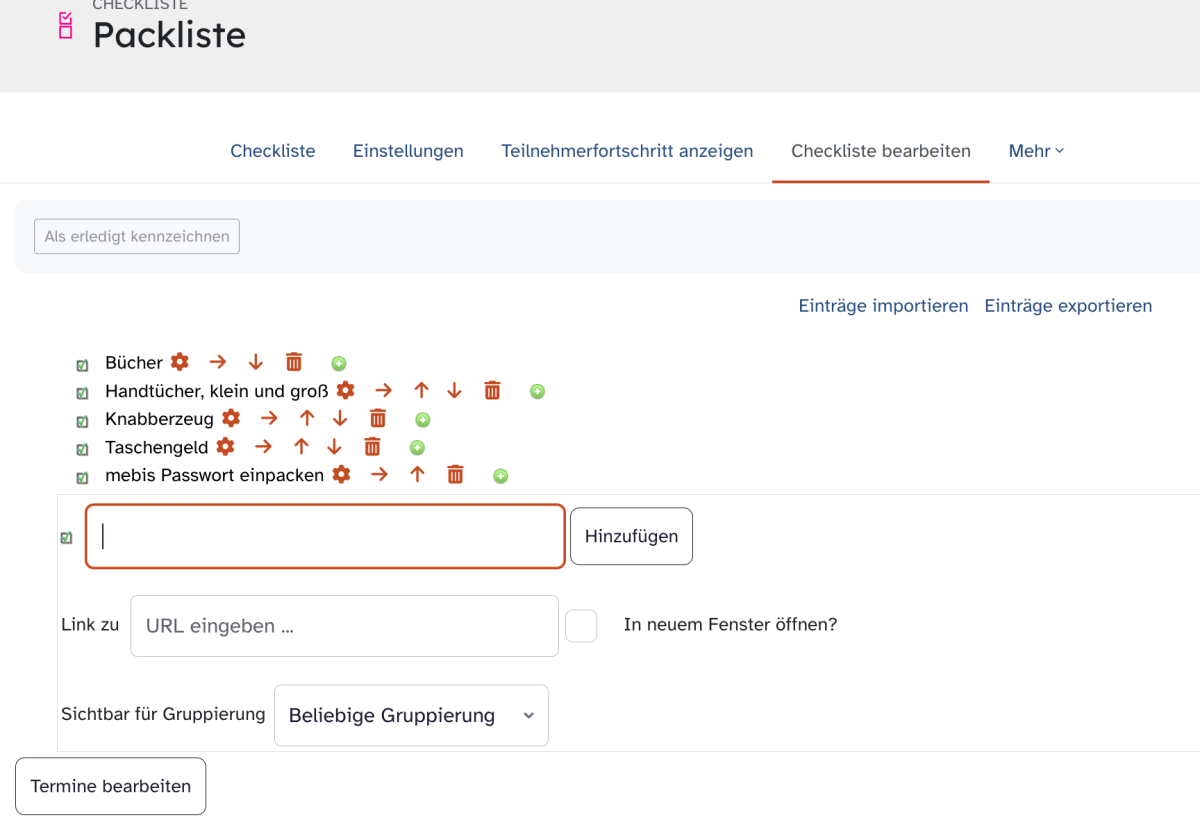
Task: Toggle required checkbox beside Handtücher entry
Action: click(x=83, y=393)
